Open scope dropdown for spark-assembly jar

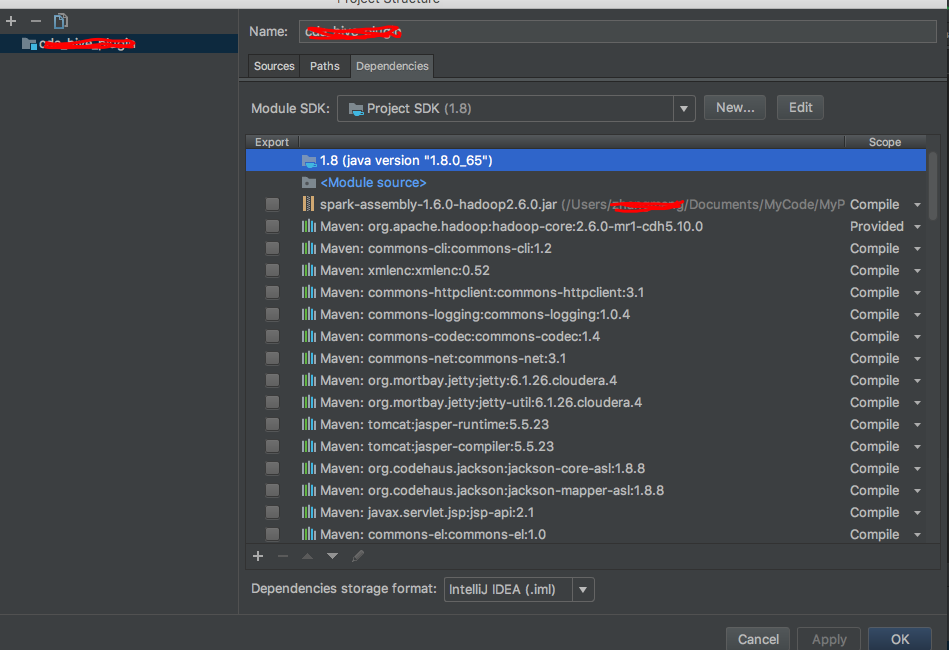point(918,205)
